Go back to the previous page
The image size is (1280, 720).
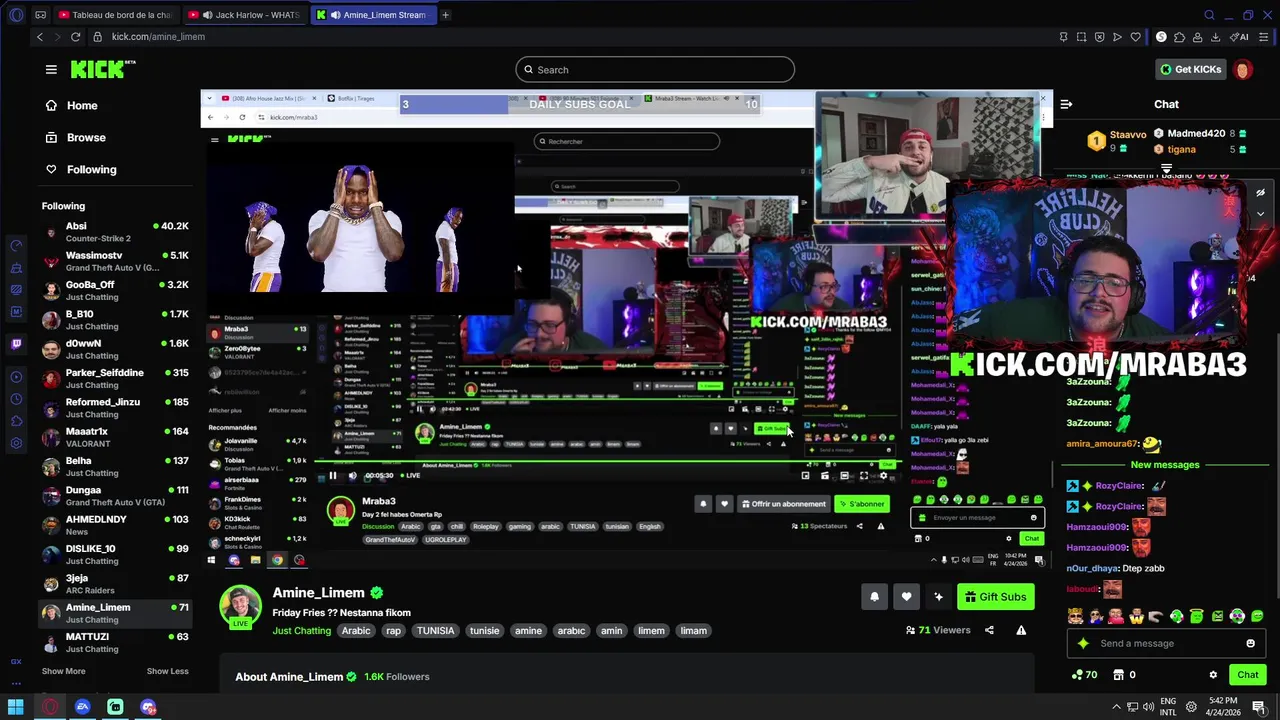click(x=40, y=37)
